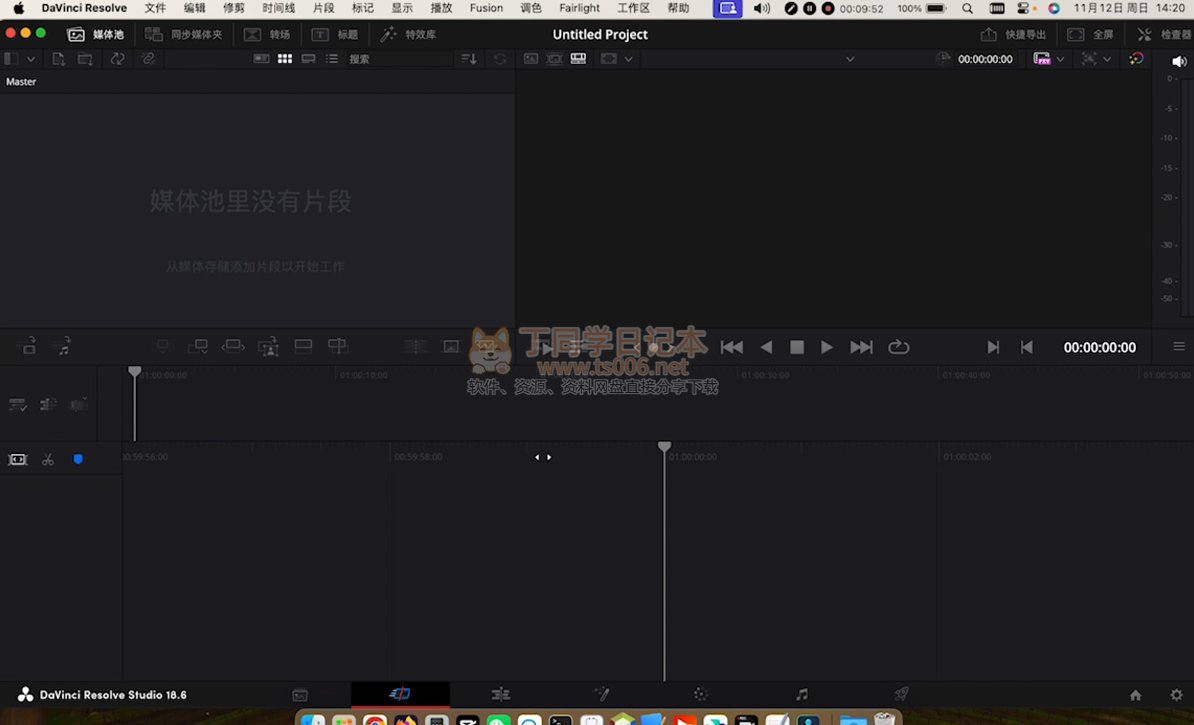
Task: Click the import media file icon
Action: 59,59
